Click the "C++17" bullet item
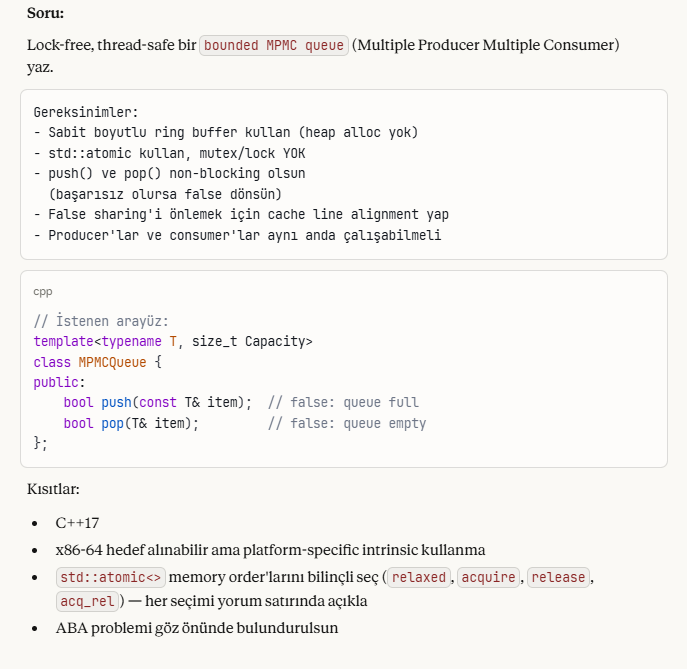The image size is (687, 669). pos(77,523)
